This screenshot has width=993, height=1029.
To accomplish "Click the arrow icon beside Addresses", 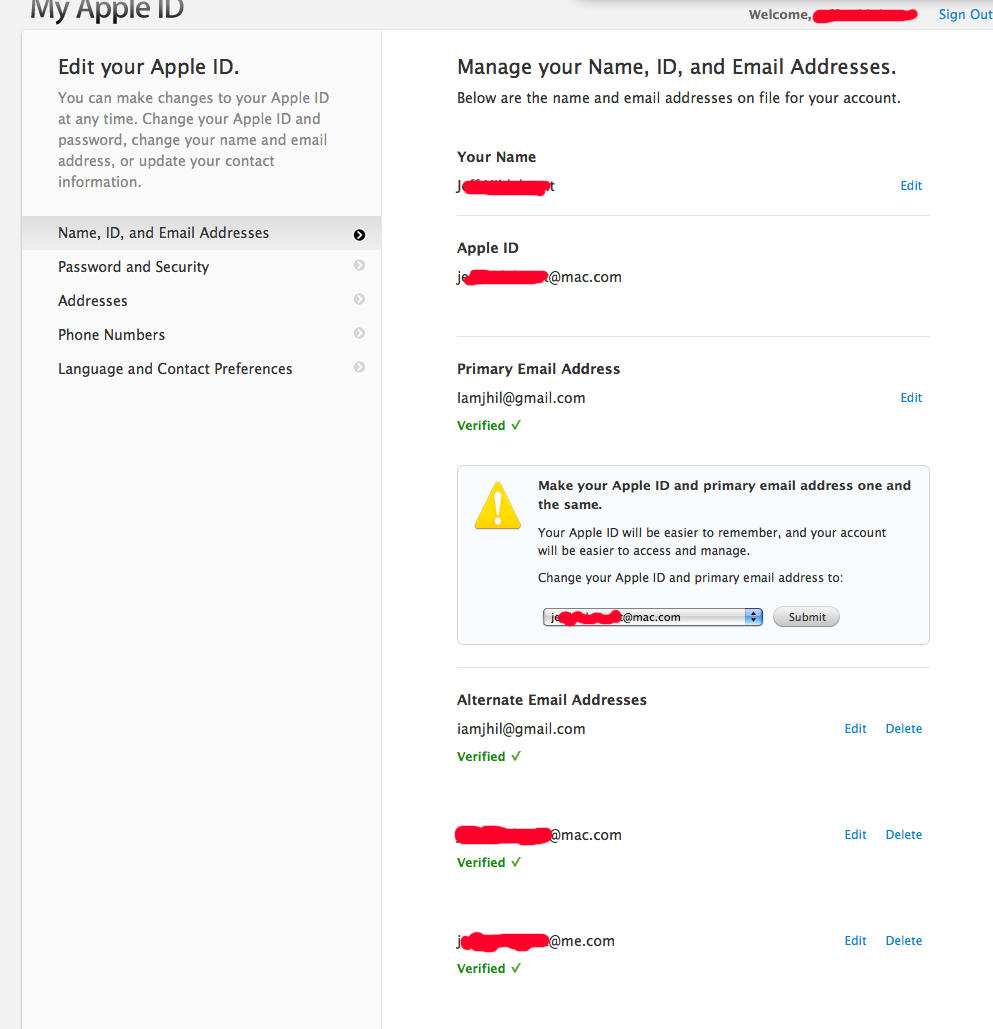I will 359,299.
